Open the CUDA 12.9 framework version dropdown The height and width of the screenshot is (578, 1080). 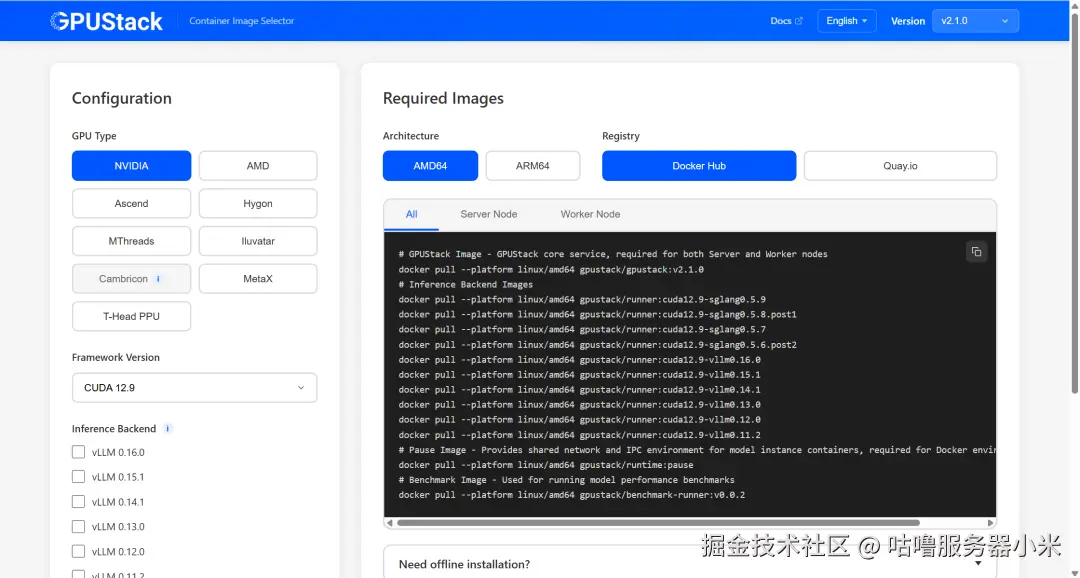coord(194,388)
